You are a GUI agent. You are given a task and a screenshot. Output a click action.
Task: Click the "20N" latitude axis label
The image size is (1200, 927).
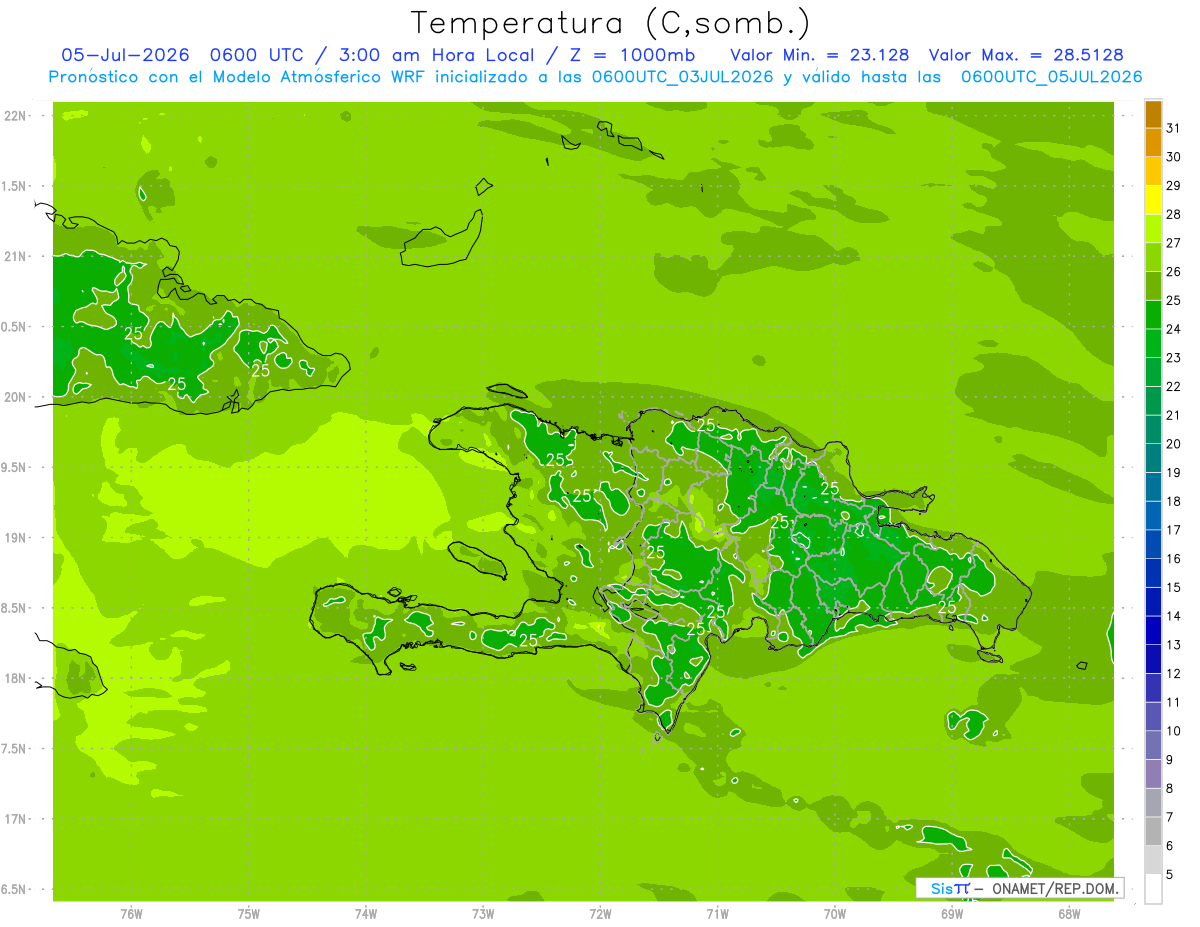(14, 397)
